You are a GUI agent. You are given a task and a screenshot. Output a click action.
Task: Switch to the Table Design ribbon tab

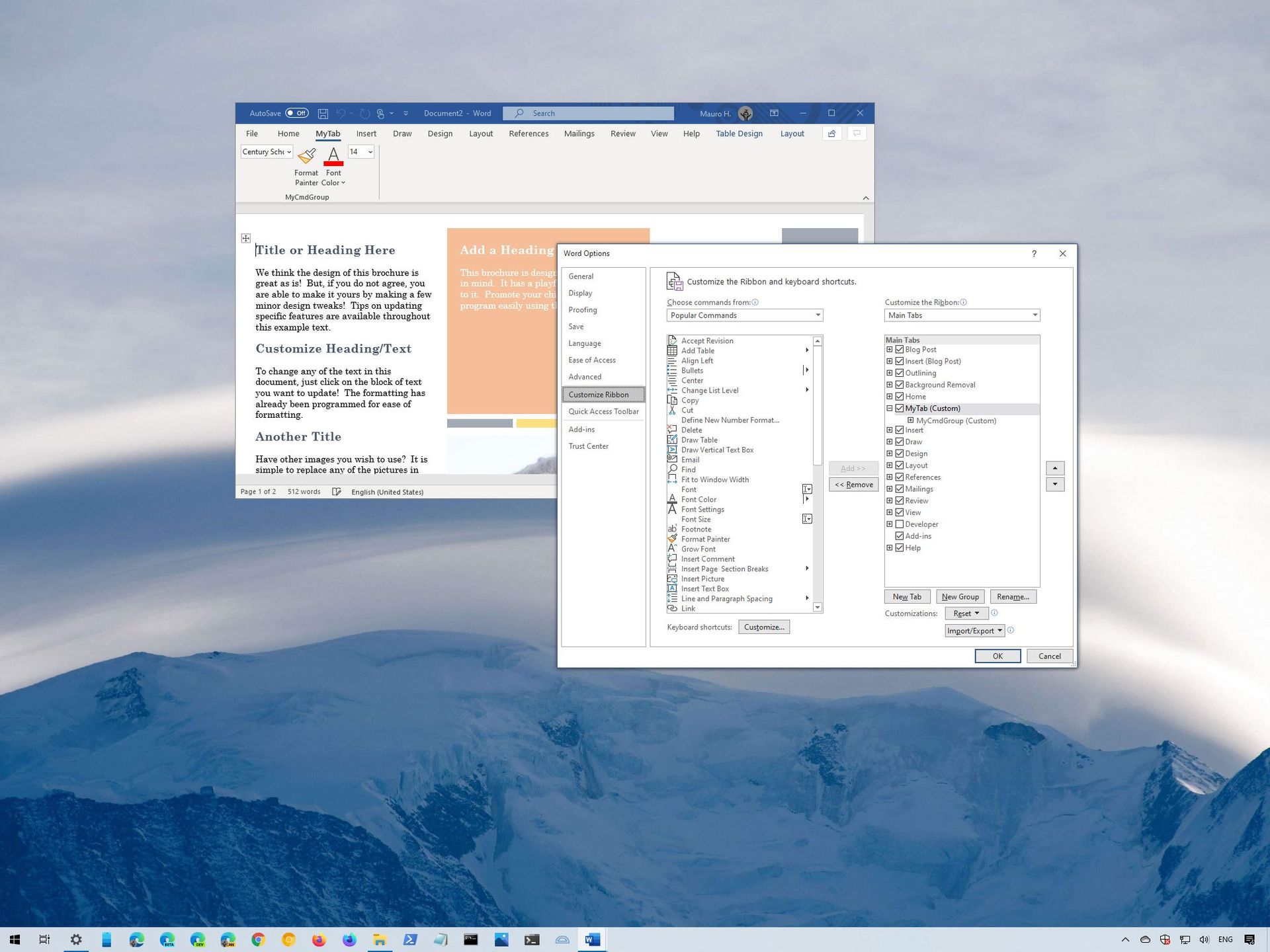tap(739, 134)
